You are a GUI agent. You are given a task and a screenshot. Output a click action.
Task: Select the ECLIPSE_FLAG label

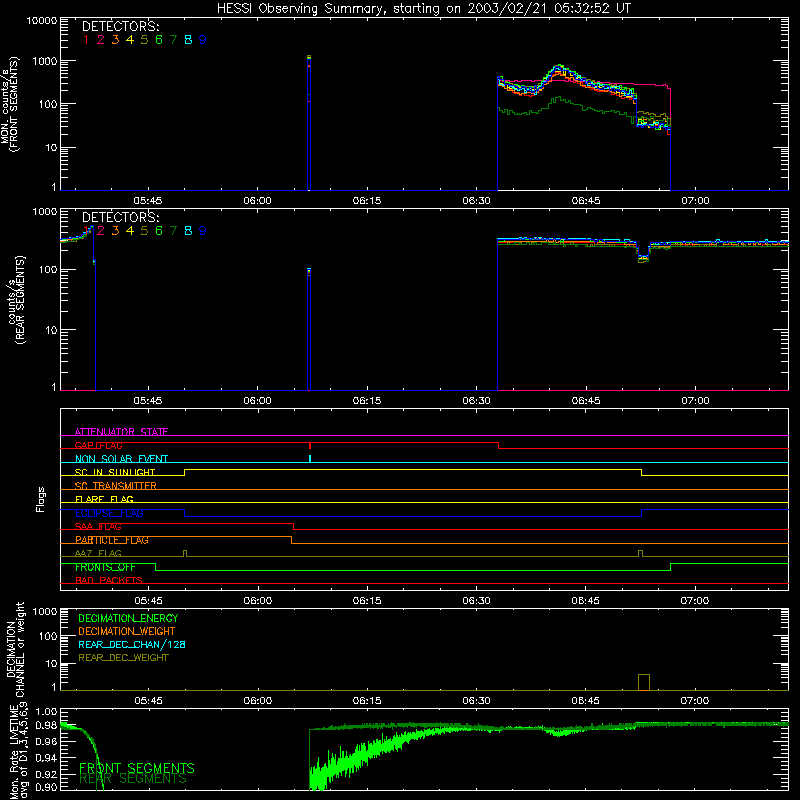coord(109,513)
